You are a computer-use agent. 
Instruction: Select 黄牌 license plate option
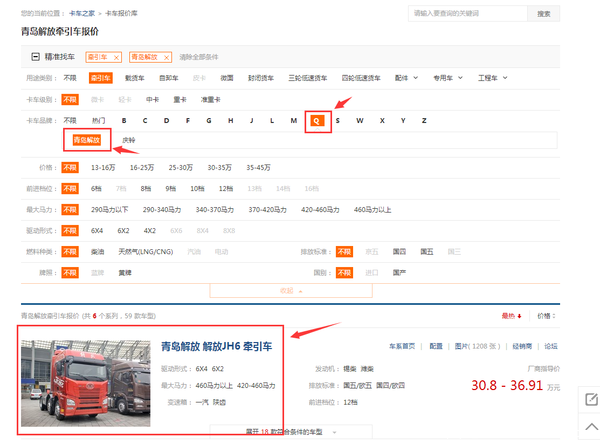click(x=125, y=273)
